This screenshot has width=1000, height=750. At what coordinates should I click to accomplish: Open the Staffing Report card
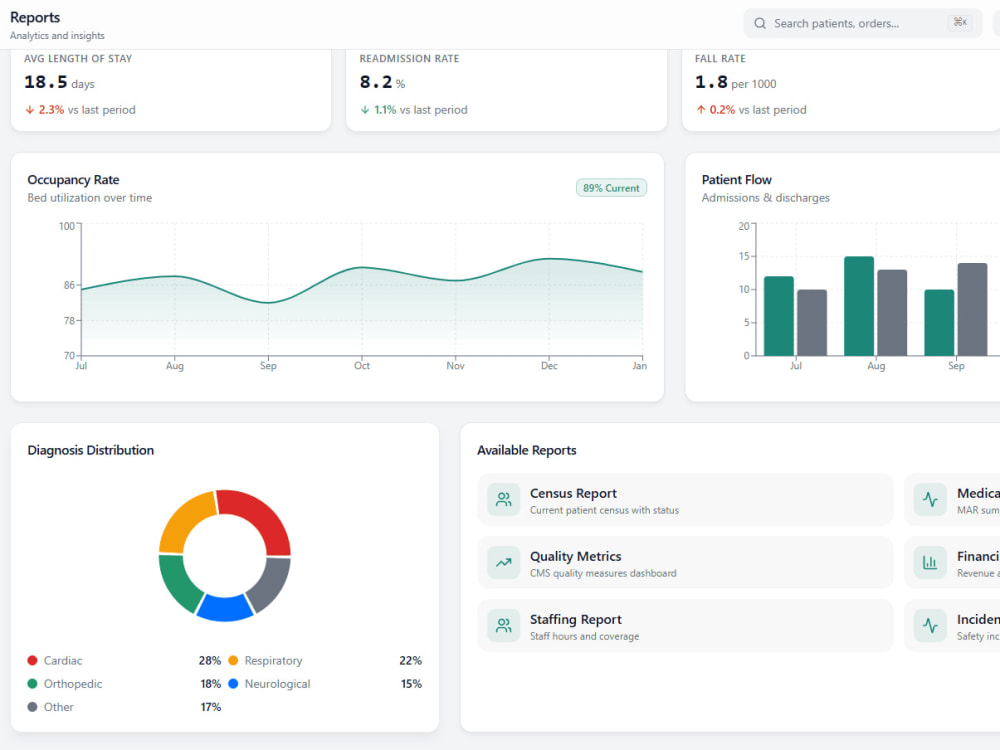[x=685, y=626]
